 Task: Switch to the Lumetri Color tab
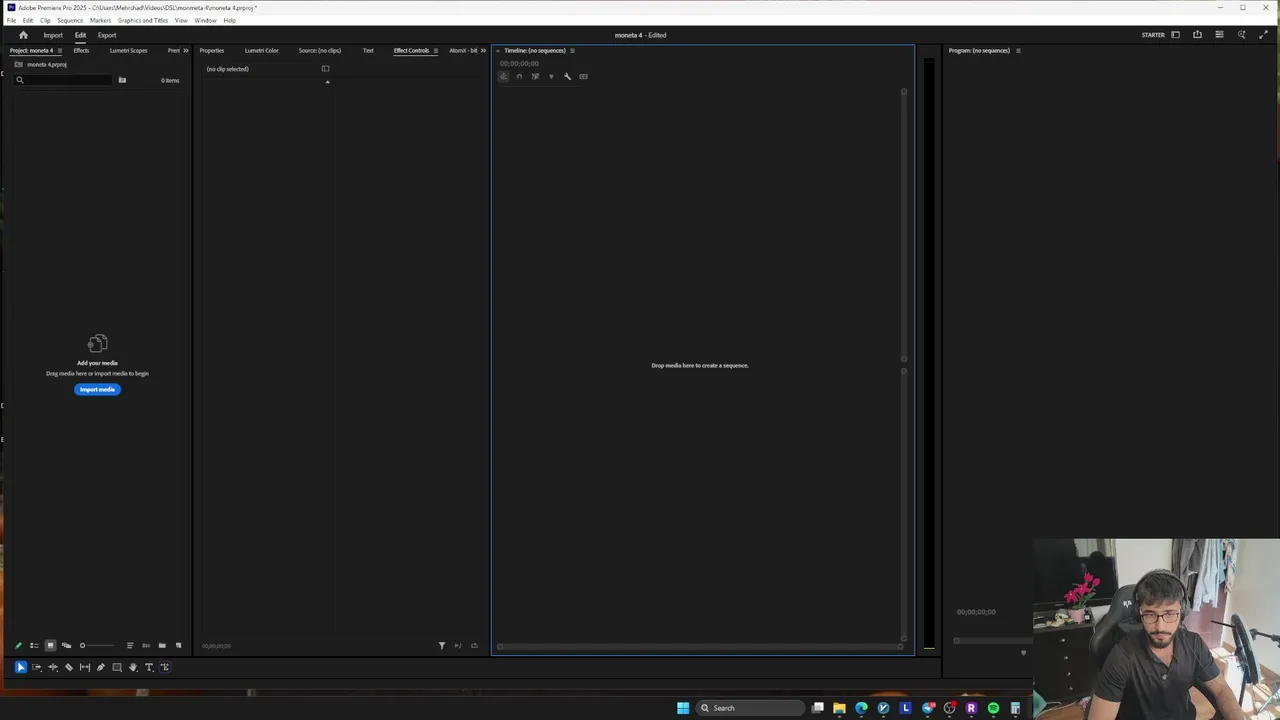[261, 50]
